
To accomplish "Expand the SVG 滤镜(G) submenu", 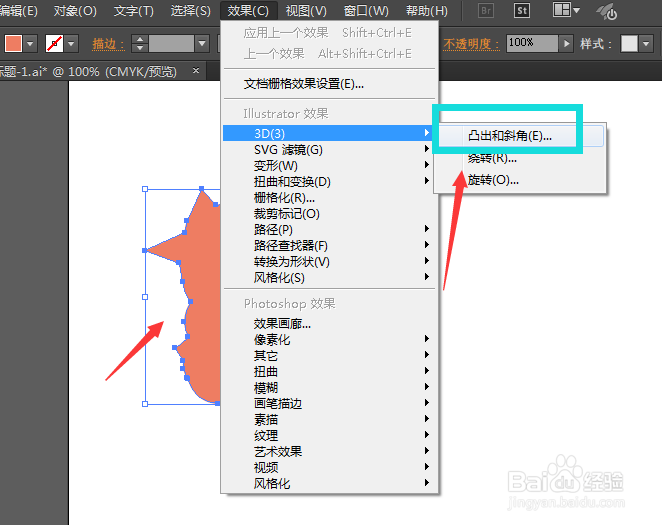I will tap(329, 149).
